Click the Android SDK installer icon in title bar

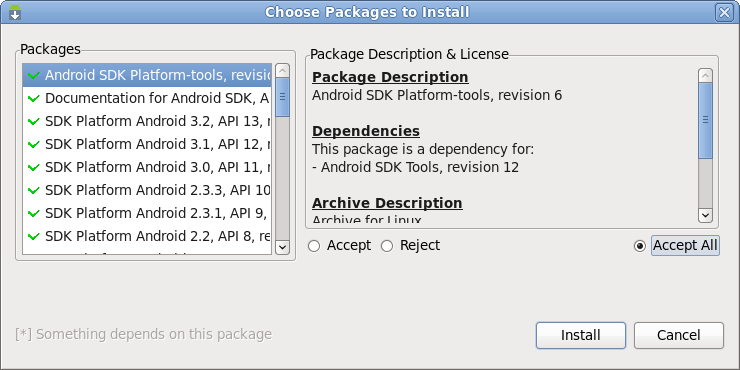click(15, 12)
